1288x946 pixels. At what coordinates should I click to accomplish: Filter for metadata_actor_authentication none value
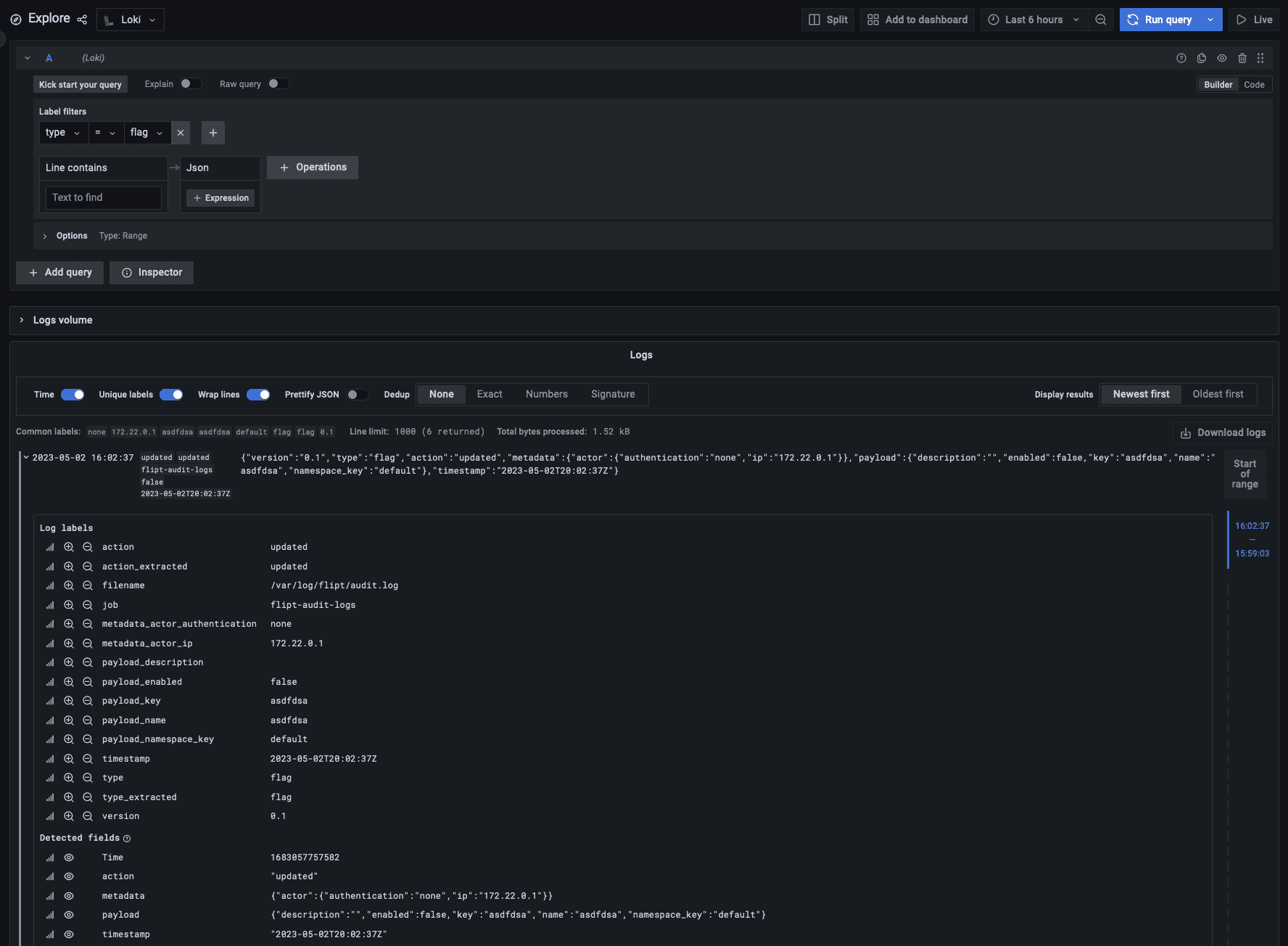click(x=69, y=624)
